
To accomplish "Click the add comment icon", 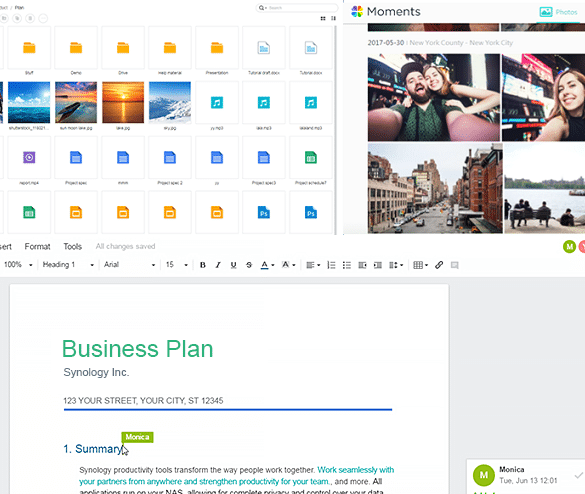I will pos(454,265).
